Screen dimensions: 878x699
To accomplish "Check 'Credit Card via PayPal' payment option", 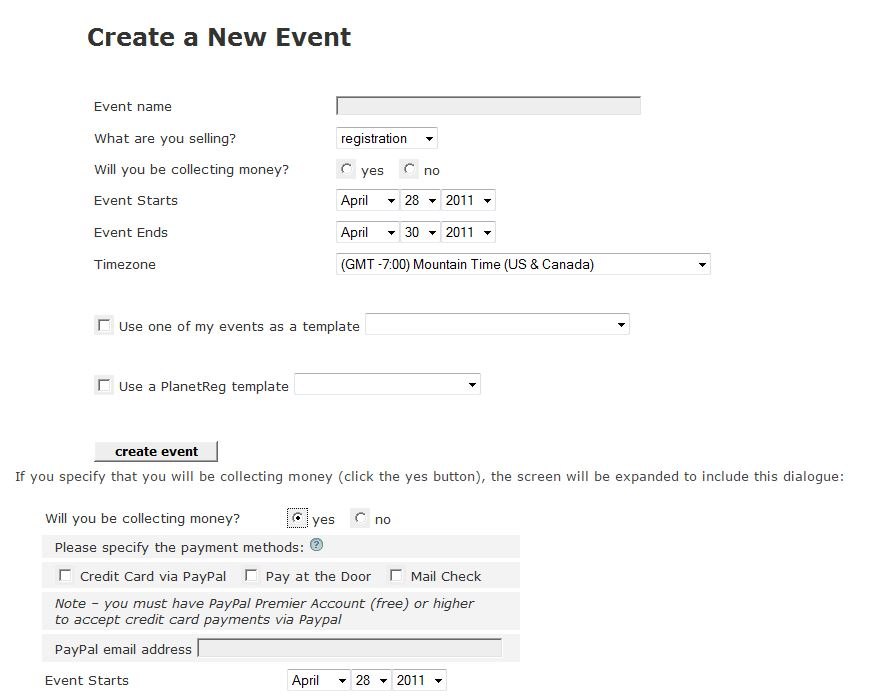I will pos(65,575).
